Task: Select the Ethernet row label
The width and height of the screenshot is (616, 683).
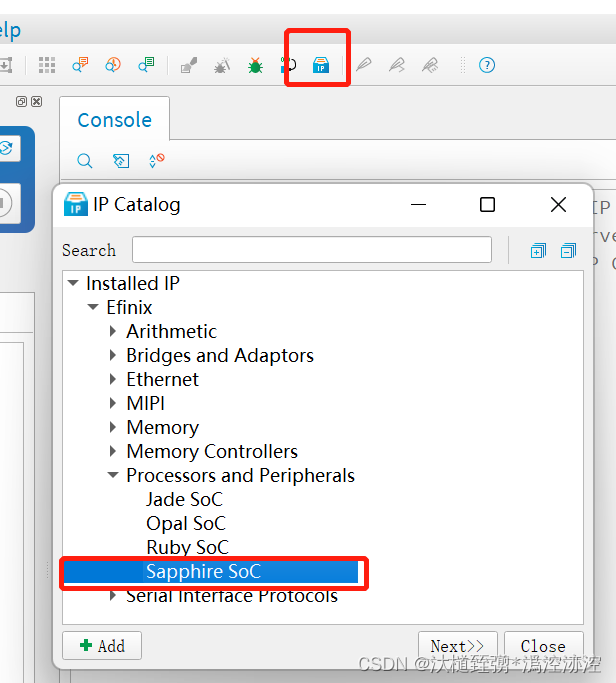Action: click(x=162, y=379)
